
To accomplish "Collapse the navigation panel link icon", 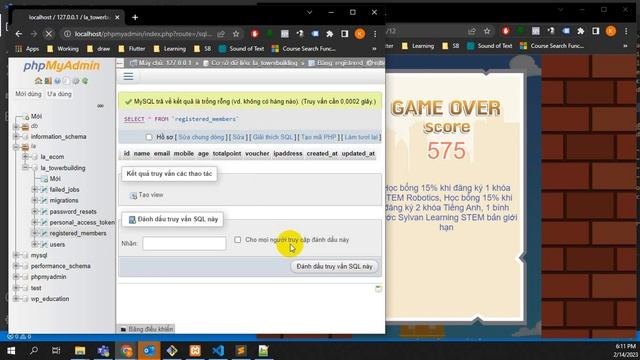I will coord(100,106).
